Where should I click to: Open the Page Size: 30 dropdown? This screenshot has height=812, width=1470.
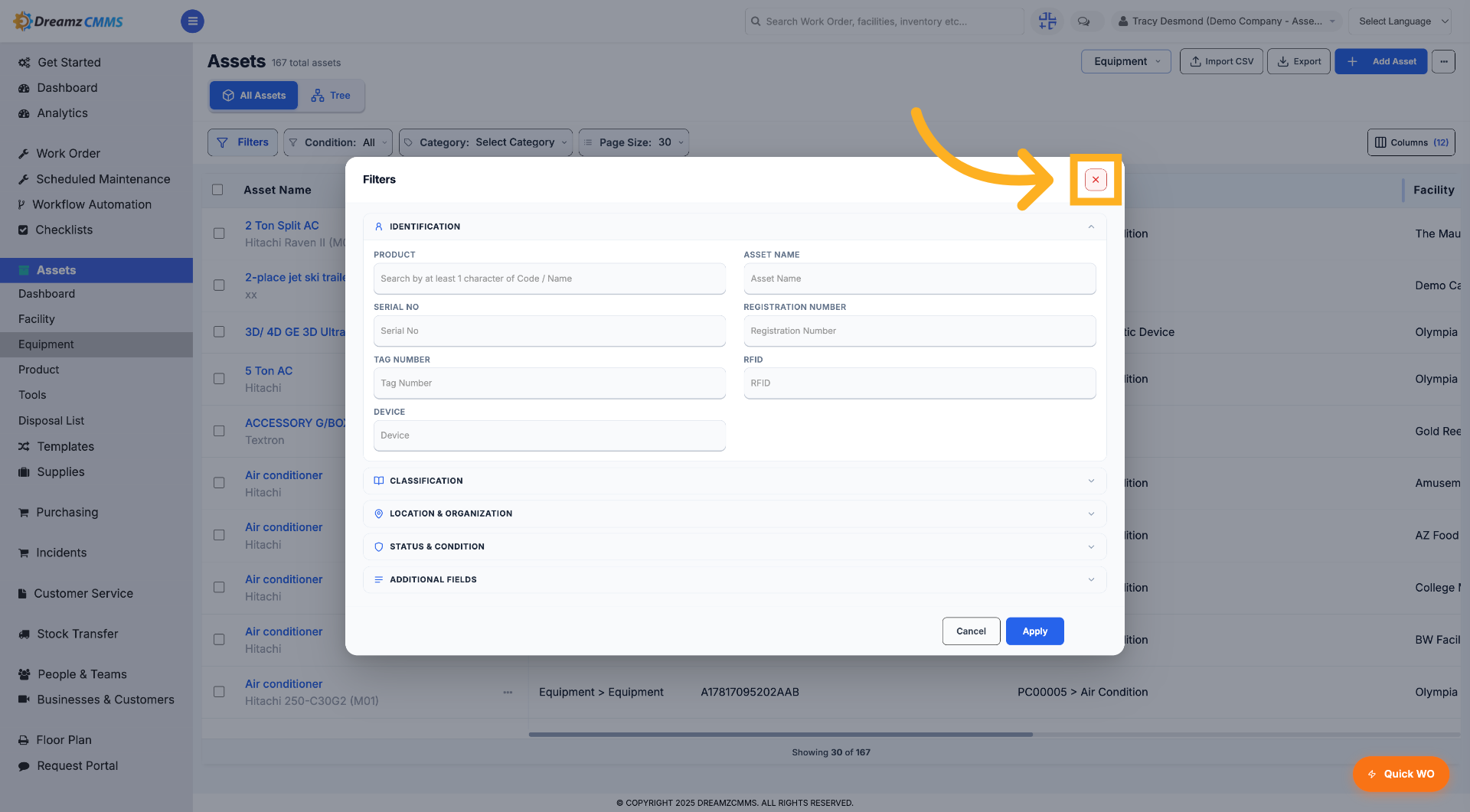pyautogui.click(x=633, y=142)
